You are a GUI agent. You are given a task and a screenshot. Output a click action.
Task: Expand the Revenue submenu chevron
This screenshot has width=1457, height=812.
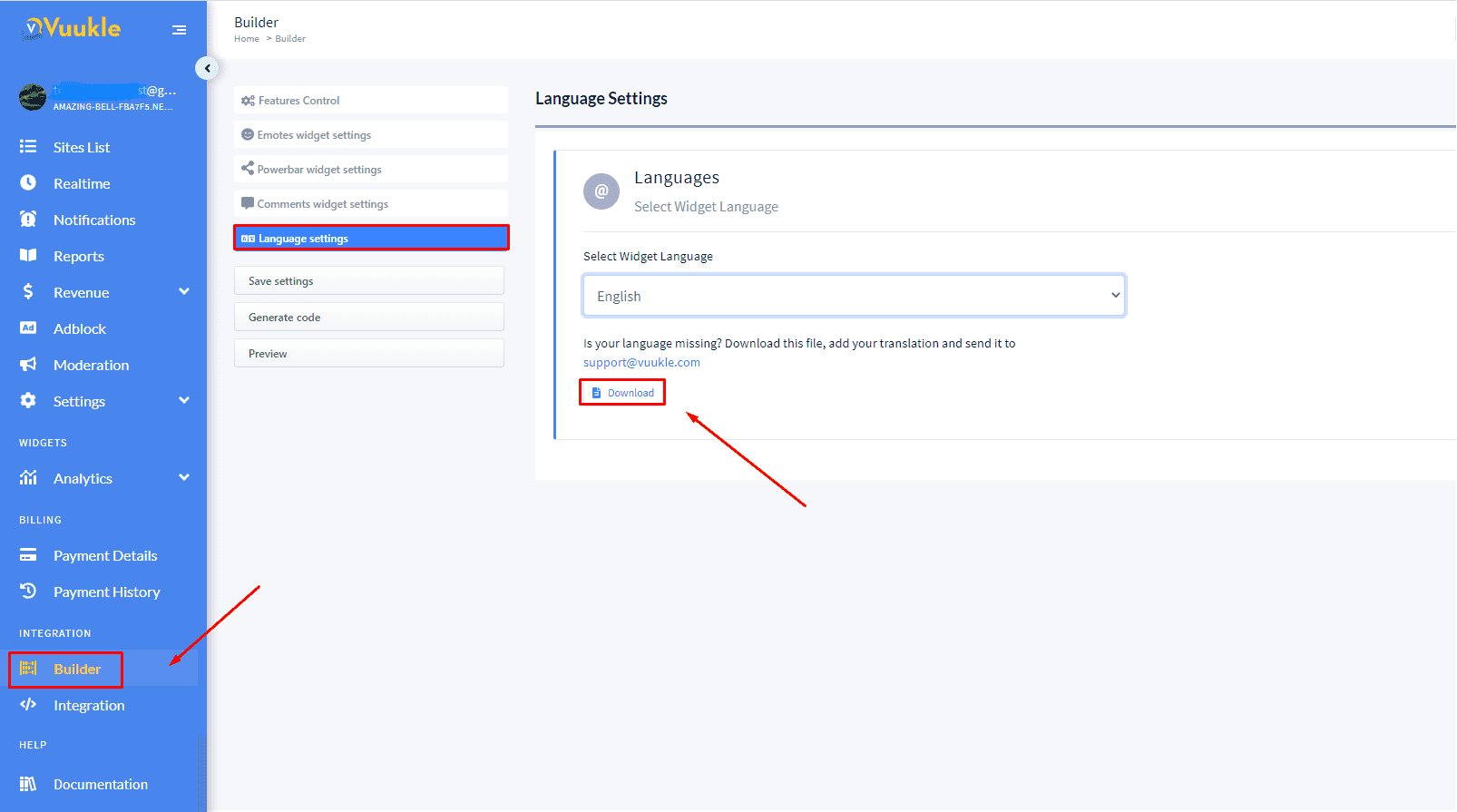coord(184,292)
